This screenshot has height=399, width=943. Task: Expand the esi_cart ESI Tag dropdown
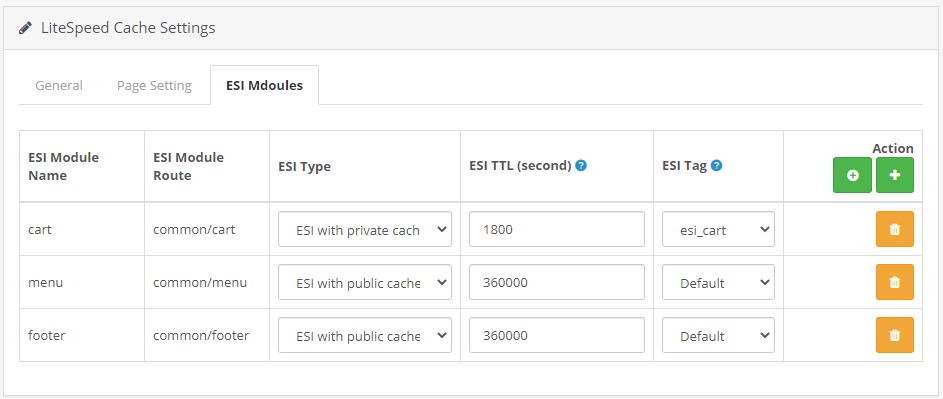tap(719, 229)
